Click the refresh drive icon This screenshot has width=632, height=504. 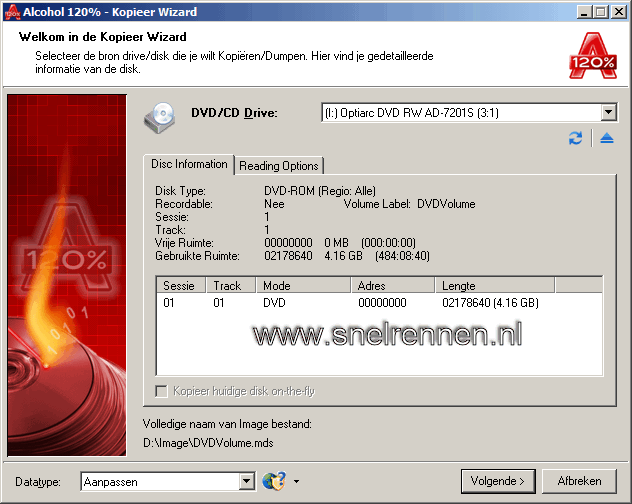tap(575, 138)
